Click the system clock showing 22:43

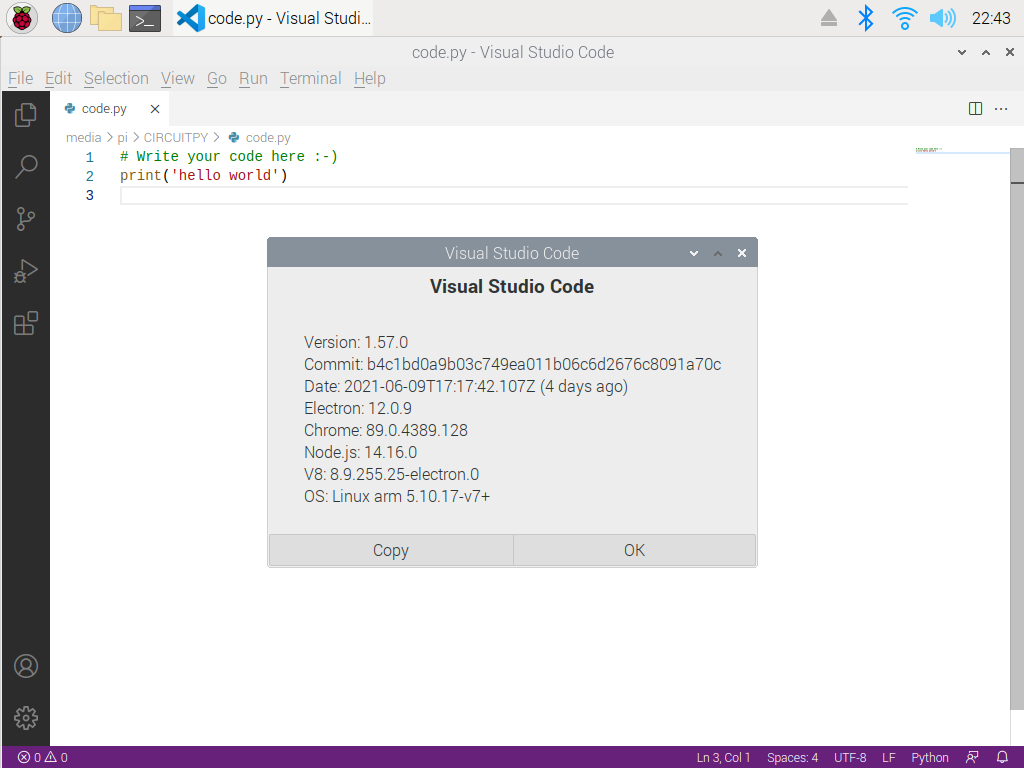(991, 18)
